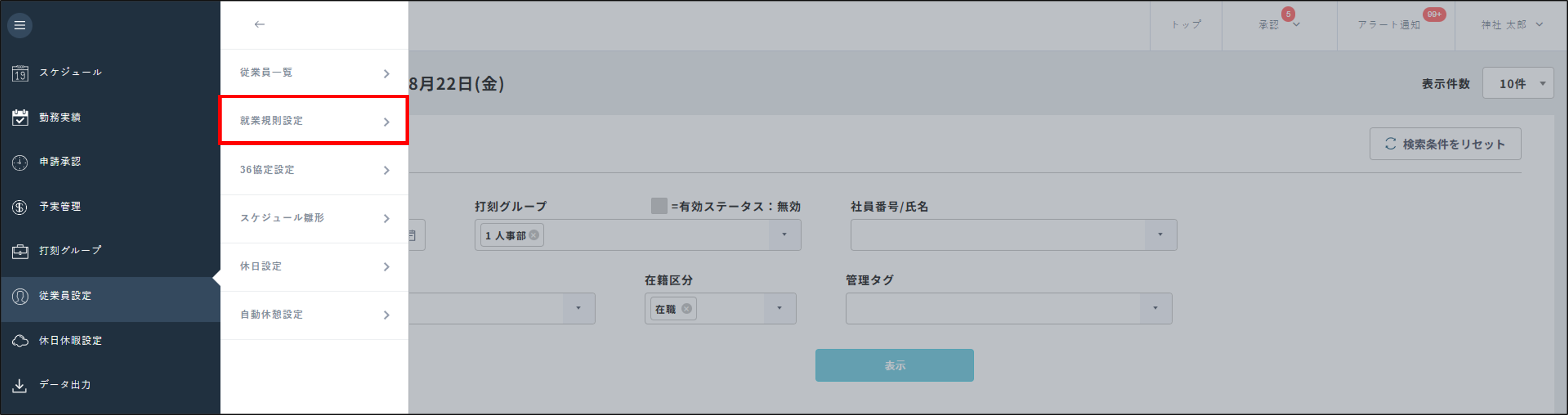Image resolution: width=1568 pixels, height=415 pixels.
Task: Open the 表示件数 10件 dropdown
Action: [x=1518, y=84]
